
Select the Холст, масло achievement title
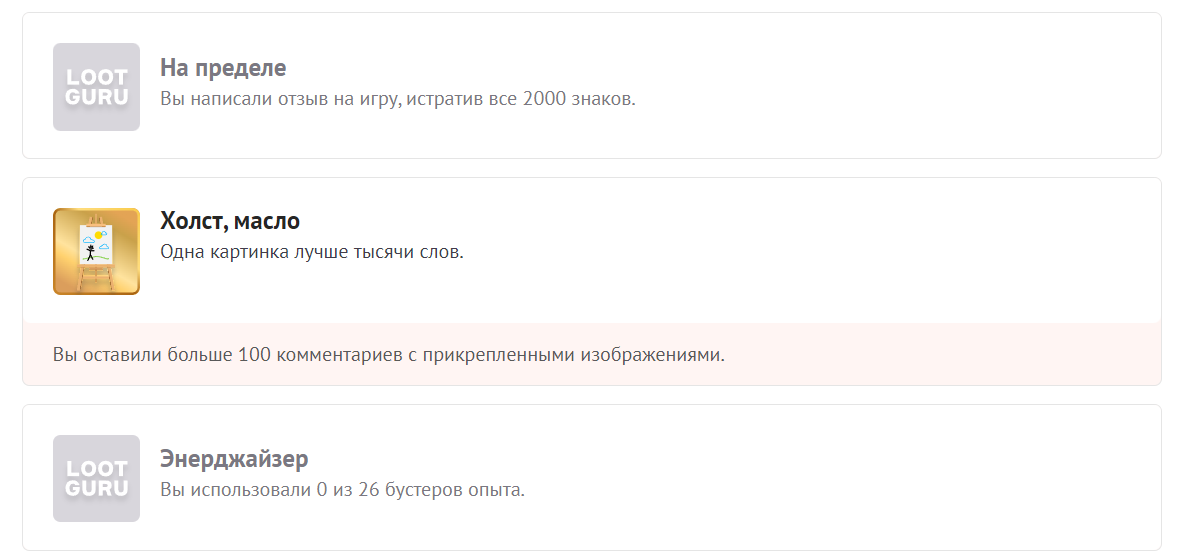click(230, 221)
